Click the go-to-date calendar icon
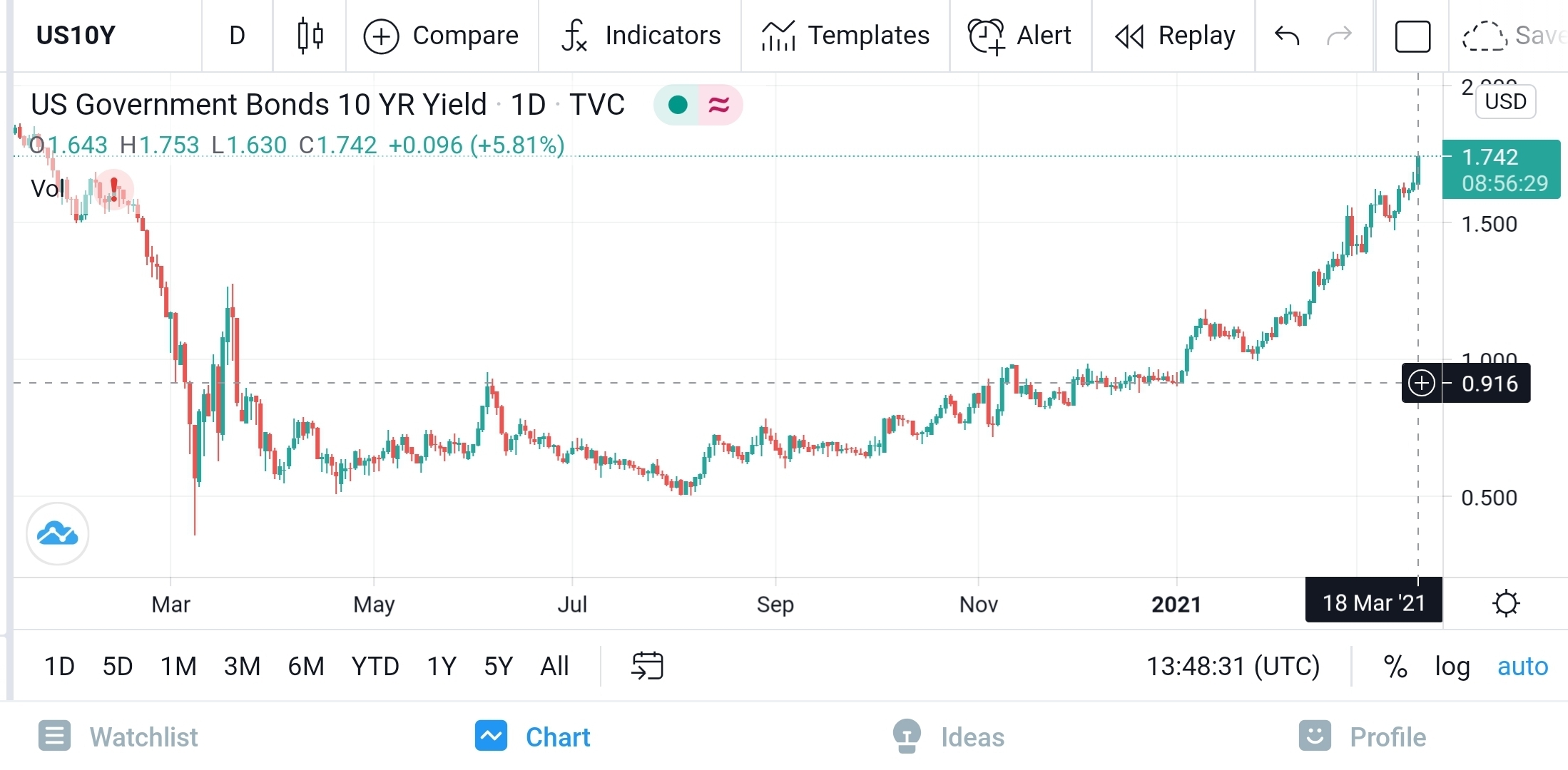The image size is (1568, 770). 647,666
